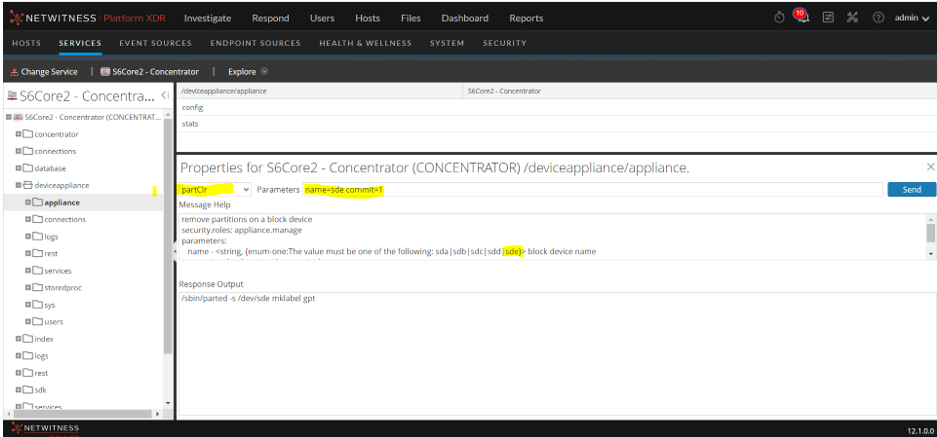The width and height of the screenshot is (937, 437).
Task: Select connections under deviceappliance
Action: 65,219
